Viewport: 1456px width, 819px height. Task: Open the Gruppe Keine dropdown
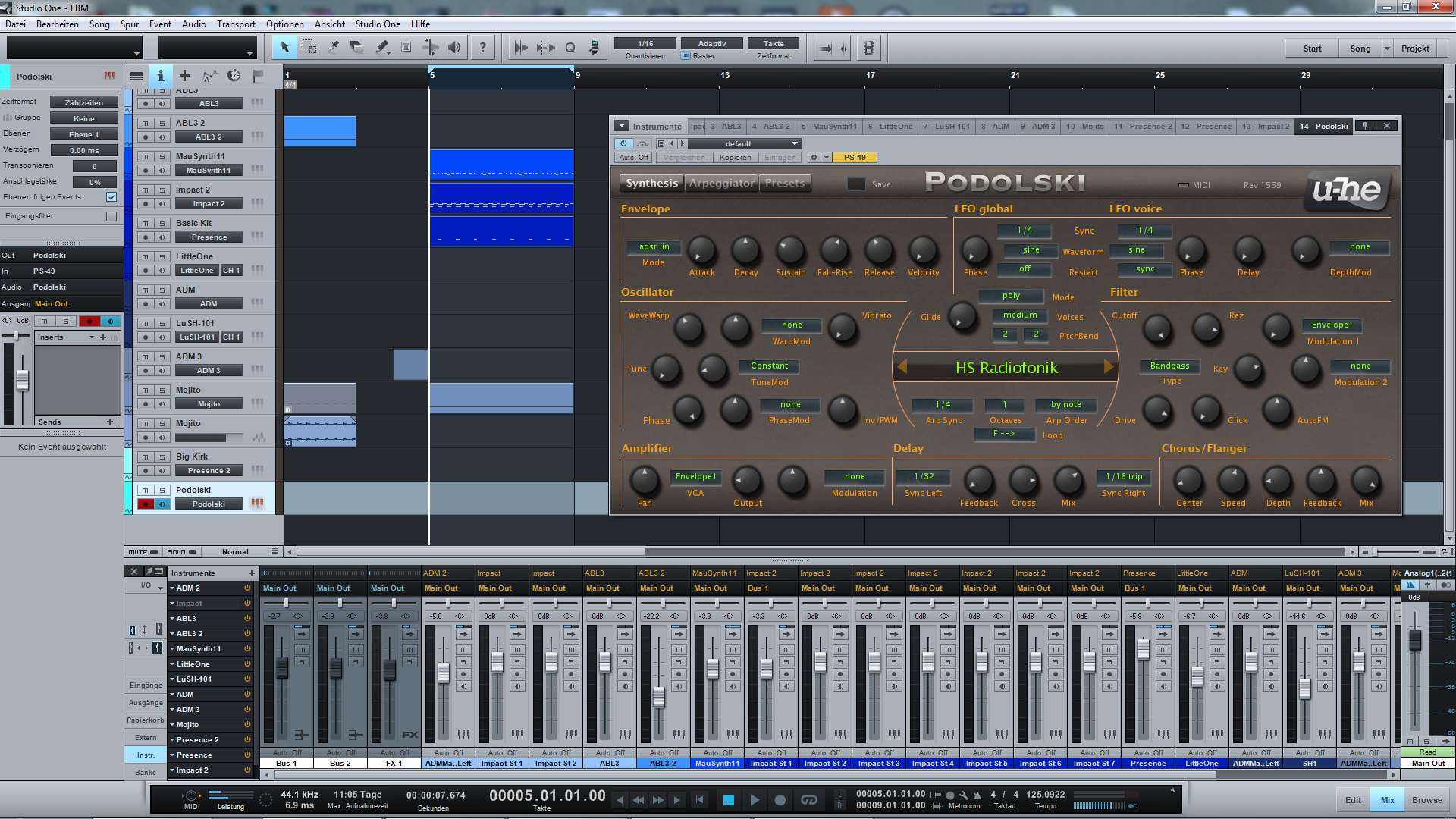[x=83, y=118]
